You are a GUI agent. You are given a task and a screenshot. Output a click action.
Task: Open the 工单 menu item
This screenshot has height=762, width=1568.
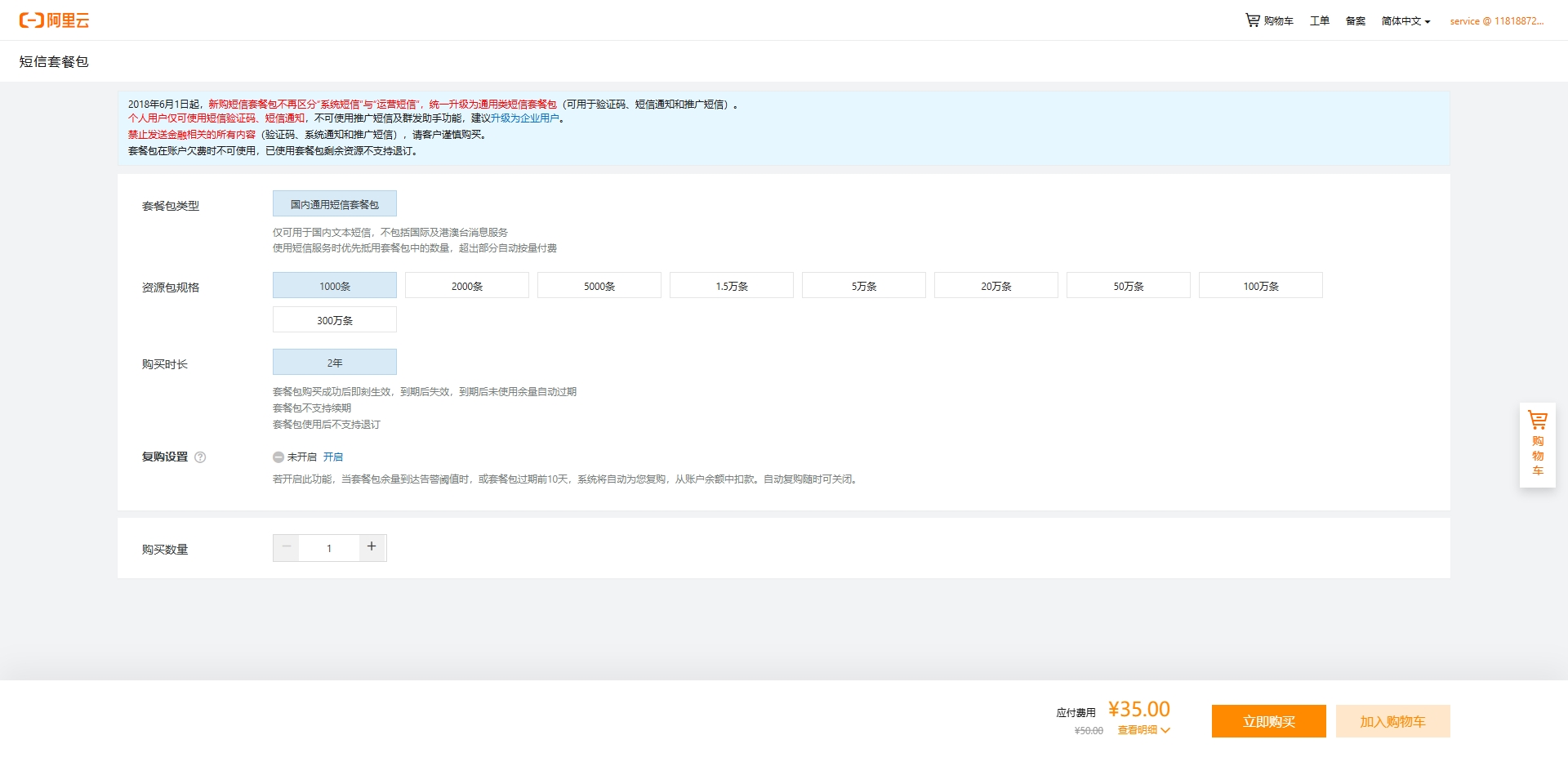pos(1319,21)
